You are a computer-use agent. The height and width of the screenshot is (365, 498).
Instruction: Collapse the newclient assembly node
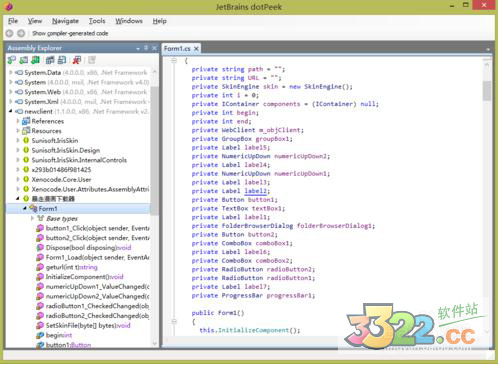coord(11,111)
